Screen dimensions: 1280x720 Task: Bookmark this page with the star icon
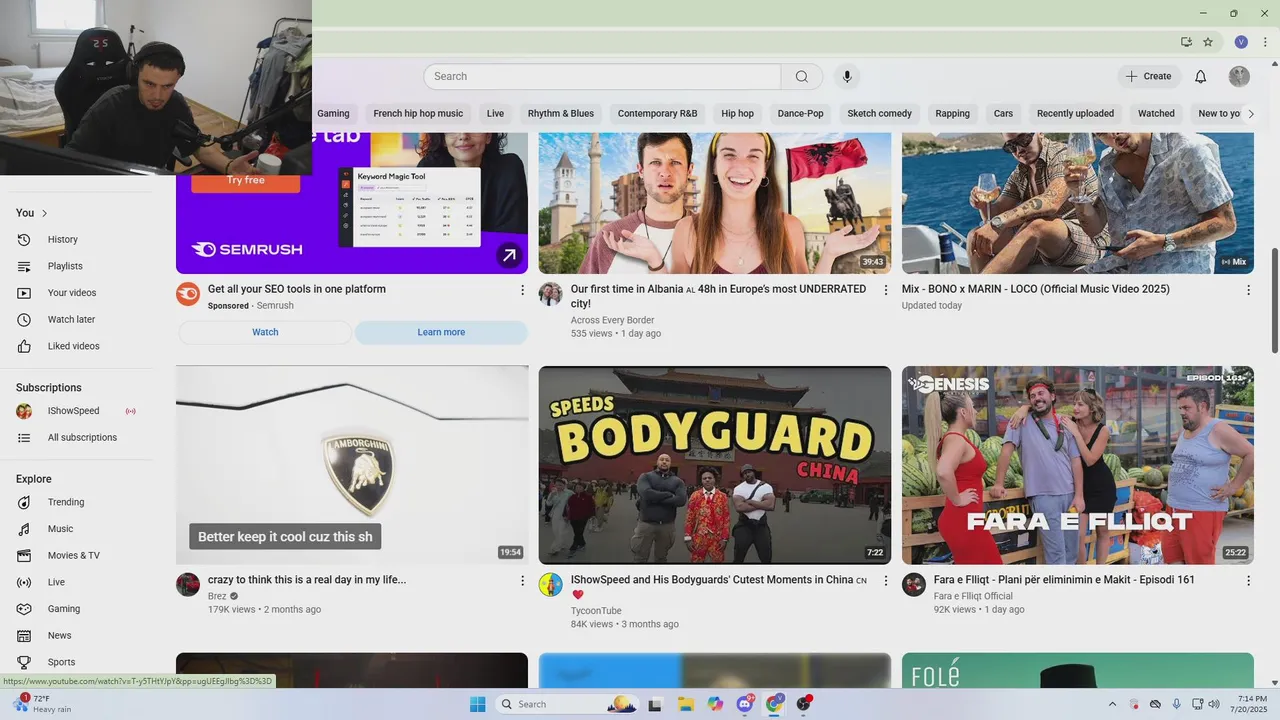point(1208,42)
